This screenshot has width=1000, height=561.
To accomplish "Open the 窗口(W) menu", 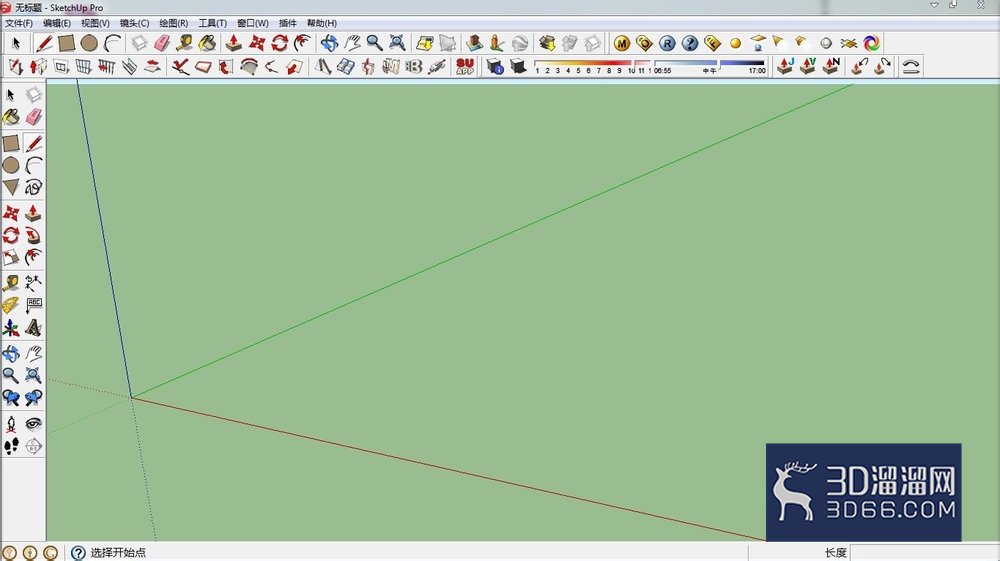I will coord(253,23).
